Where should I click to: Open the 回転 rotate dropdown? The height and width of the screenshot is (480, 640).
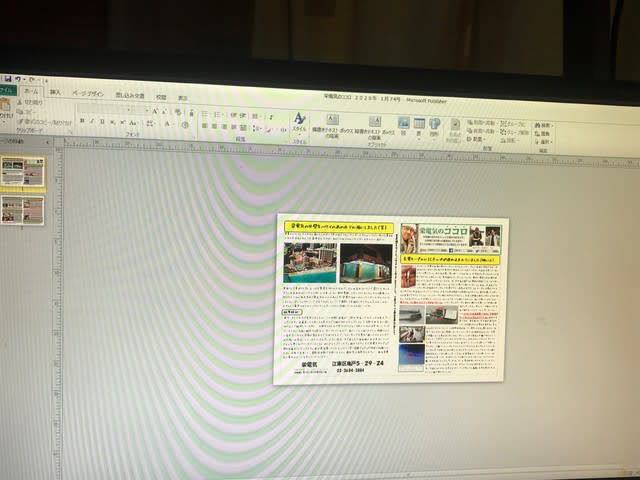(510, 141)
